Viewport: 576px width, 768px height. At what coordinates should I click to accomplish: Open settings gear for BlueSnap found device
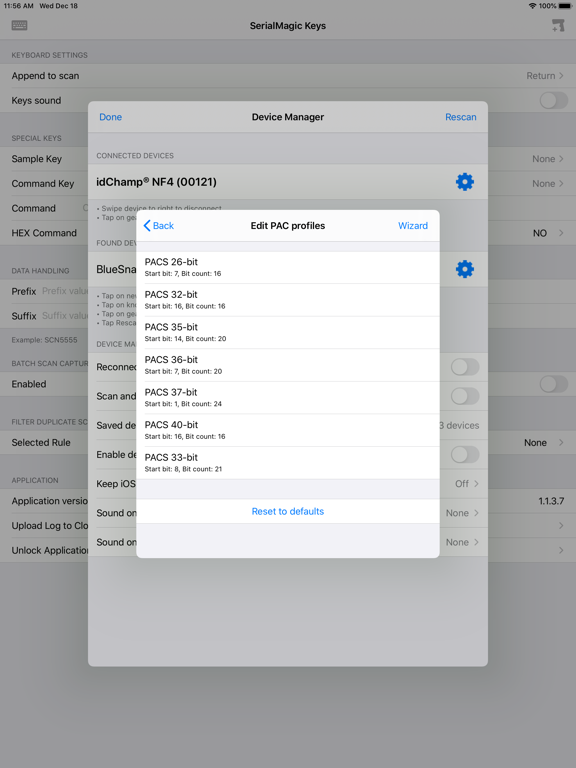pyautogui.click(x=464, y=269)
